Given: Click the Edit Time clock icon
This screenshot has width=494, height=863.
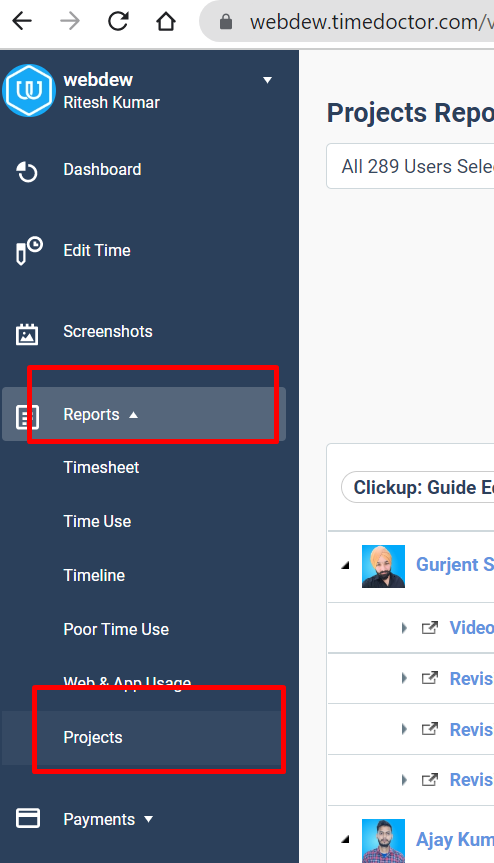Looking at the screenshot, I should click(29, 251).
